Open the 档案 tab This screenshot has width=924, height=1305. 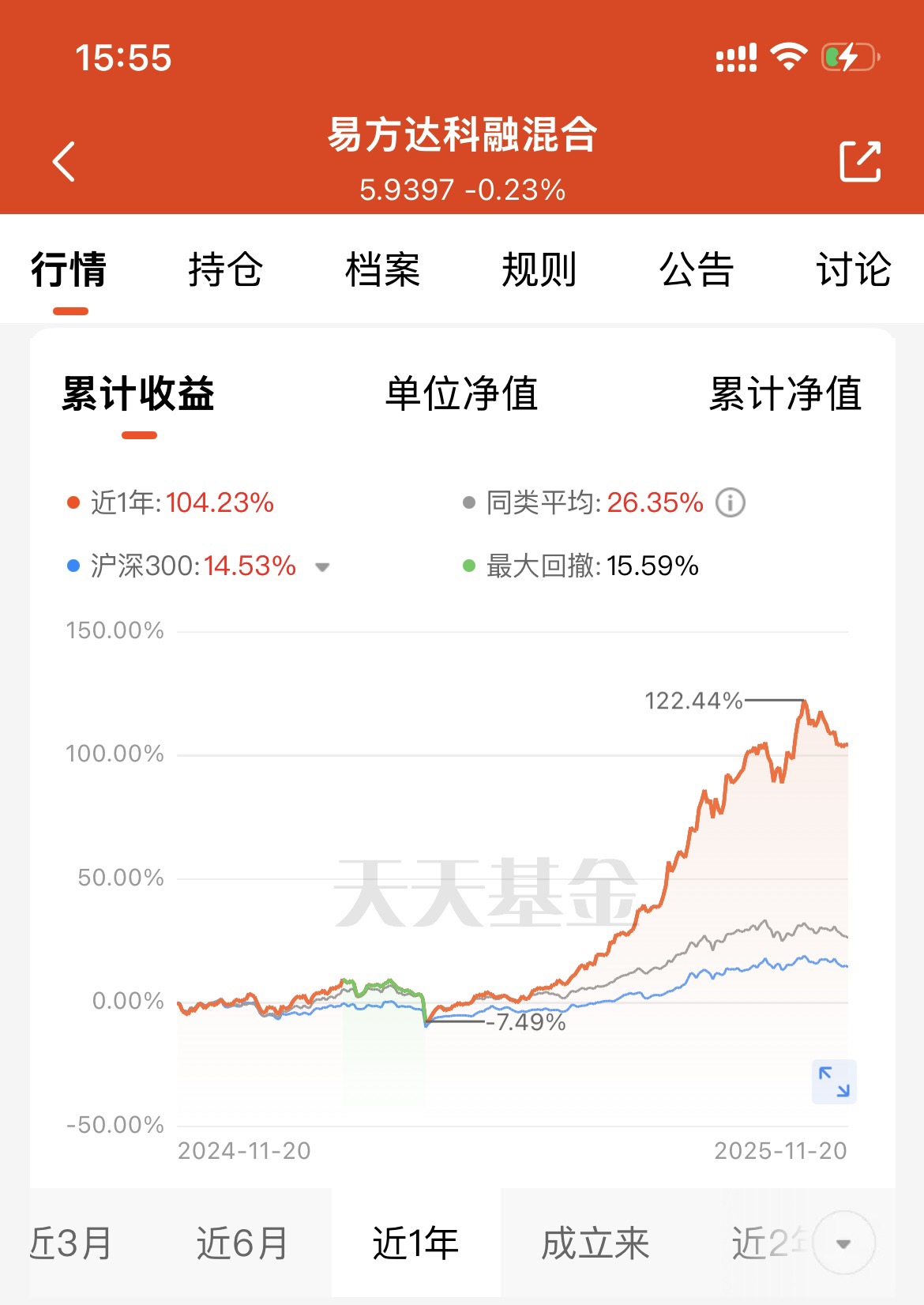382,269
